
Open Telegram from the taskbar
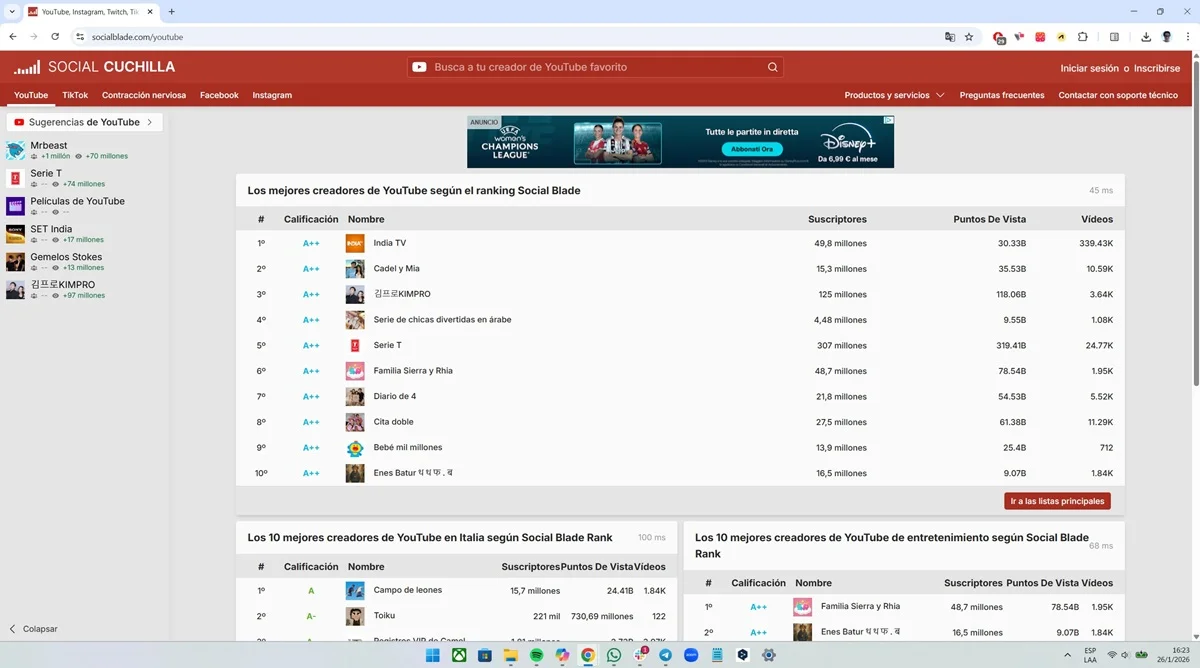(x=666, y=655)
